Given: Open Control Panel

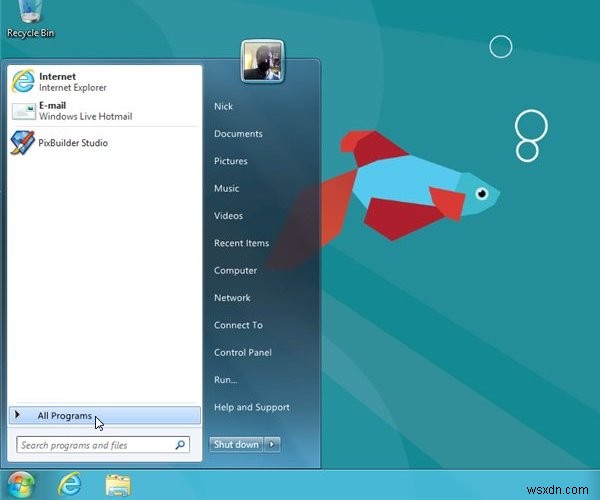Looking at the screenshot, I should (x=243, y=353).
